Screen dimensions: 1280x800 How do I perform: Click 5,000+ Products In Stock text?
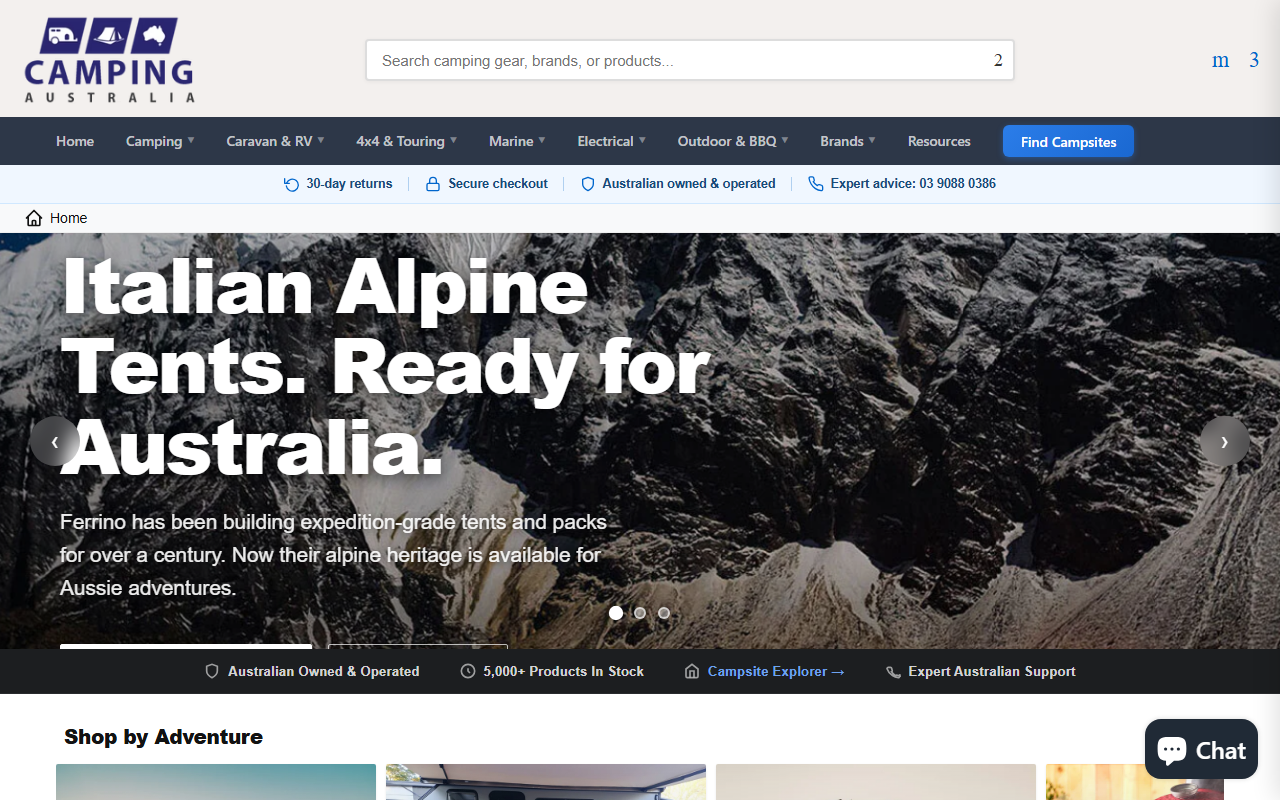[x=564, y=671]
